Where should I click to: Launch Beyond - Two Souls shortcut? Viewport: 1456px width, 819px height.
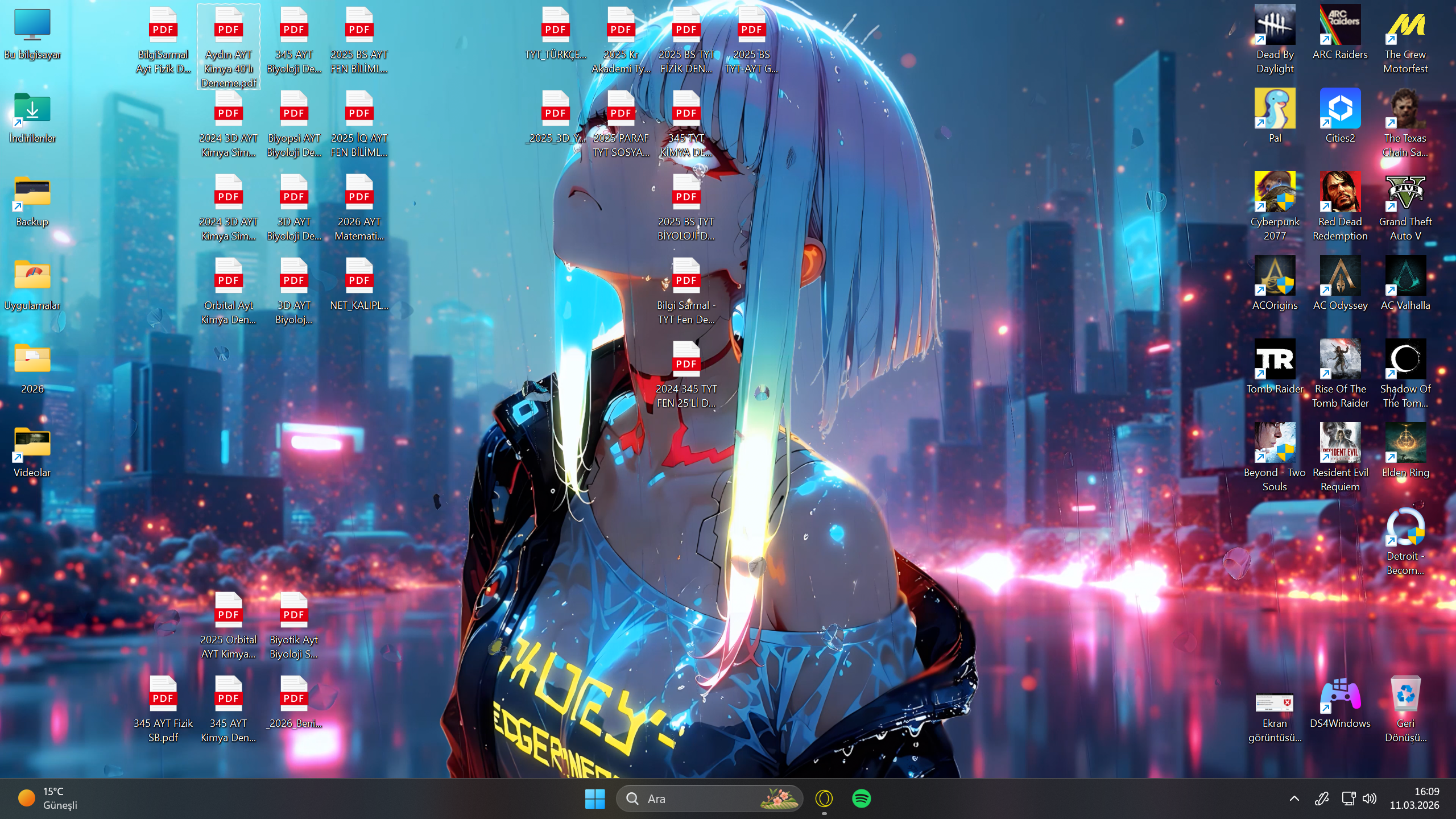[x=1275, y=458]
